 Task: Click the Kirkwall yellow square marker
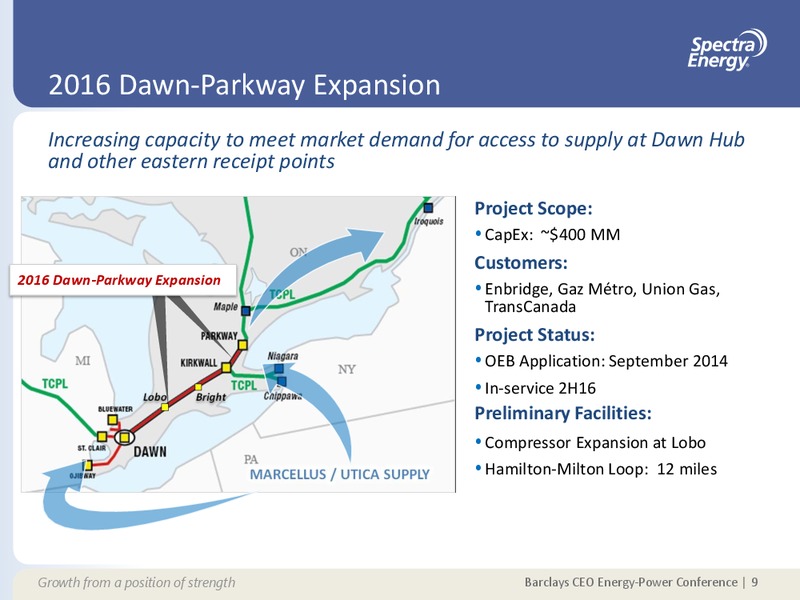point(226,367)
